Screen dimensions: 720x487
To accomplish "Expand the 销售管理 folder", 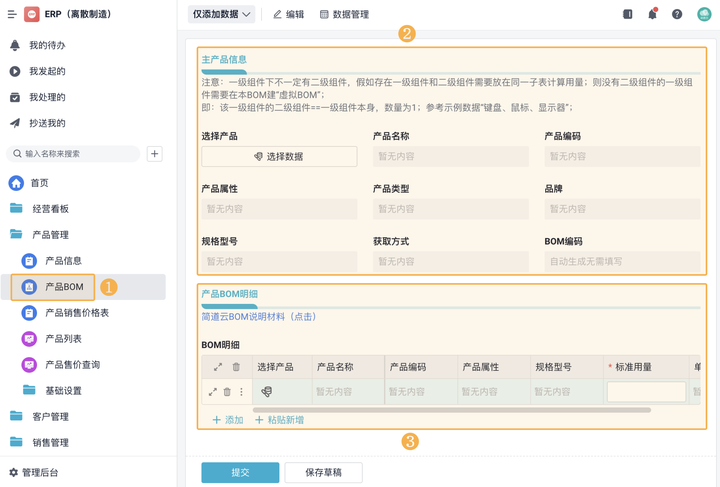I will (x=49, y=442).
